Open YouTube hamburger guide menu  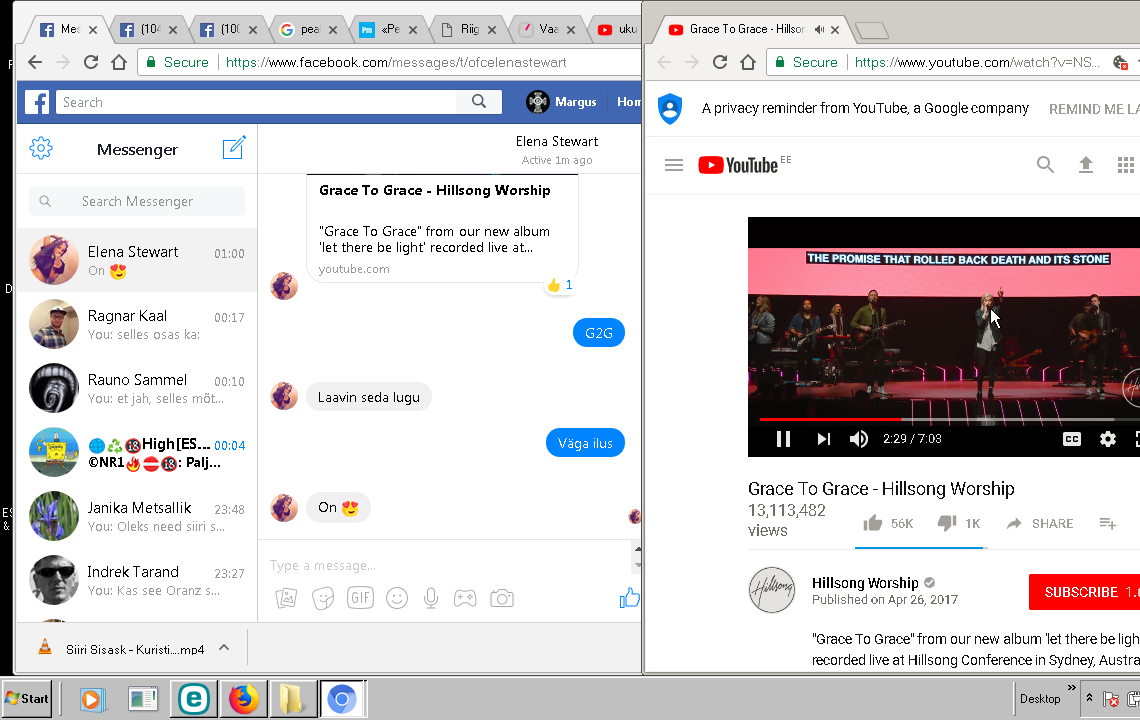coord(674,165)
